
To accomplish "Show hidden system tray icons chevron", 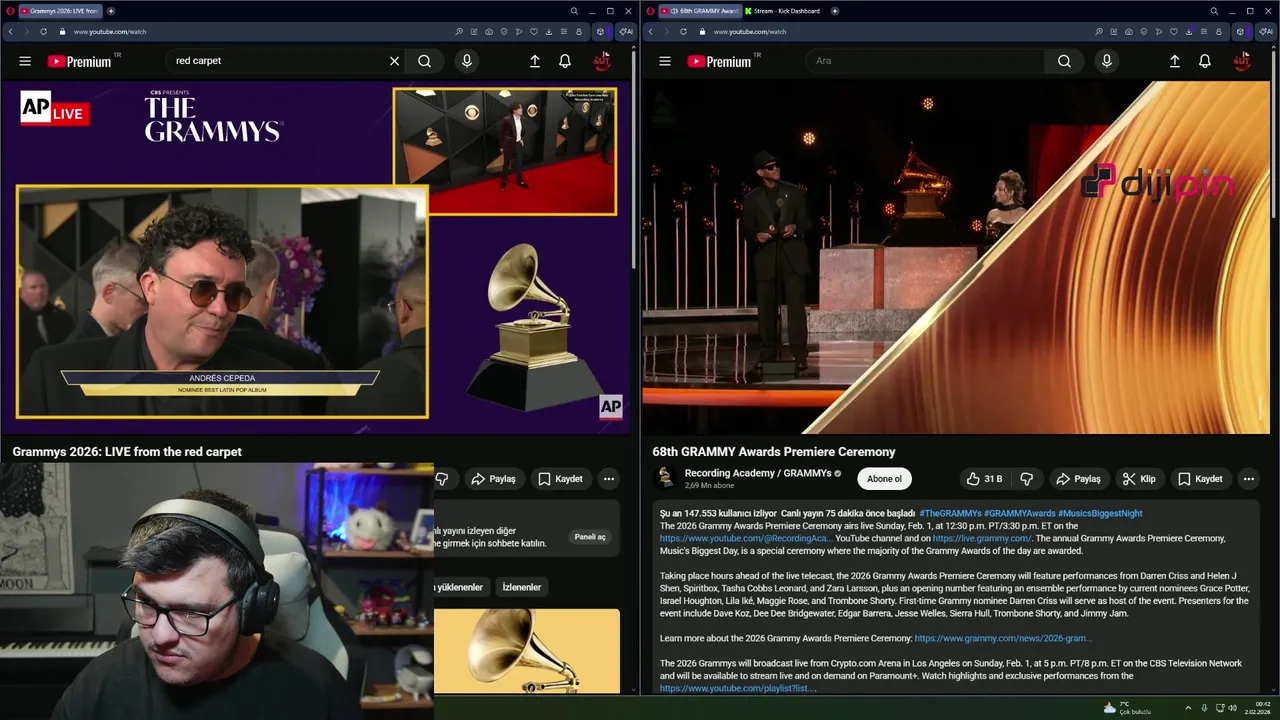I will pos(1188,708).
